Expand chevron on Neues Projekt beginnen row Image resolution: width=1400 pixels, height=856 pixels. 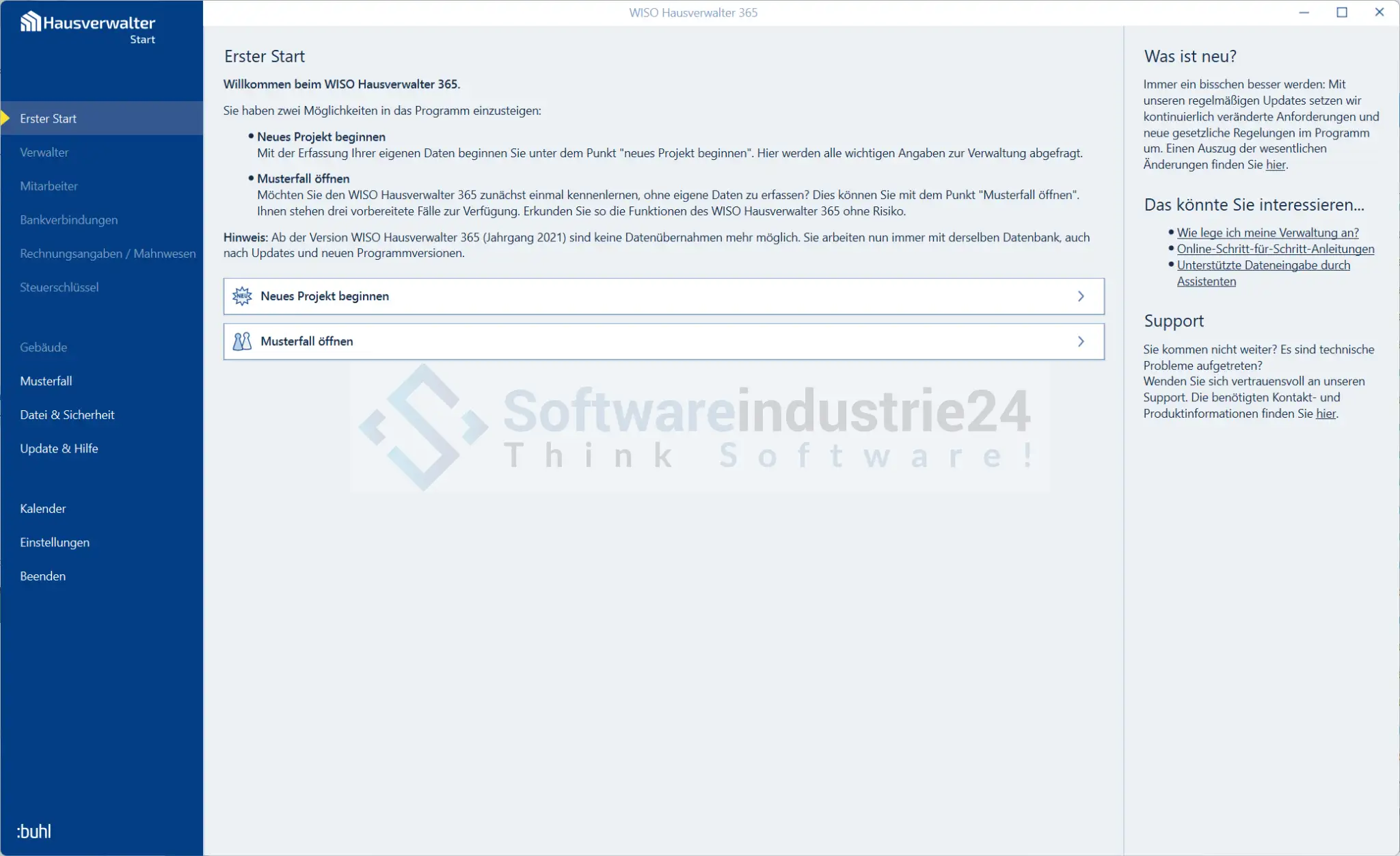(x=1081, y=296)
